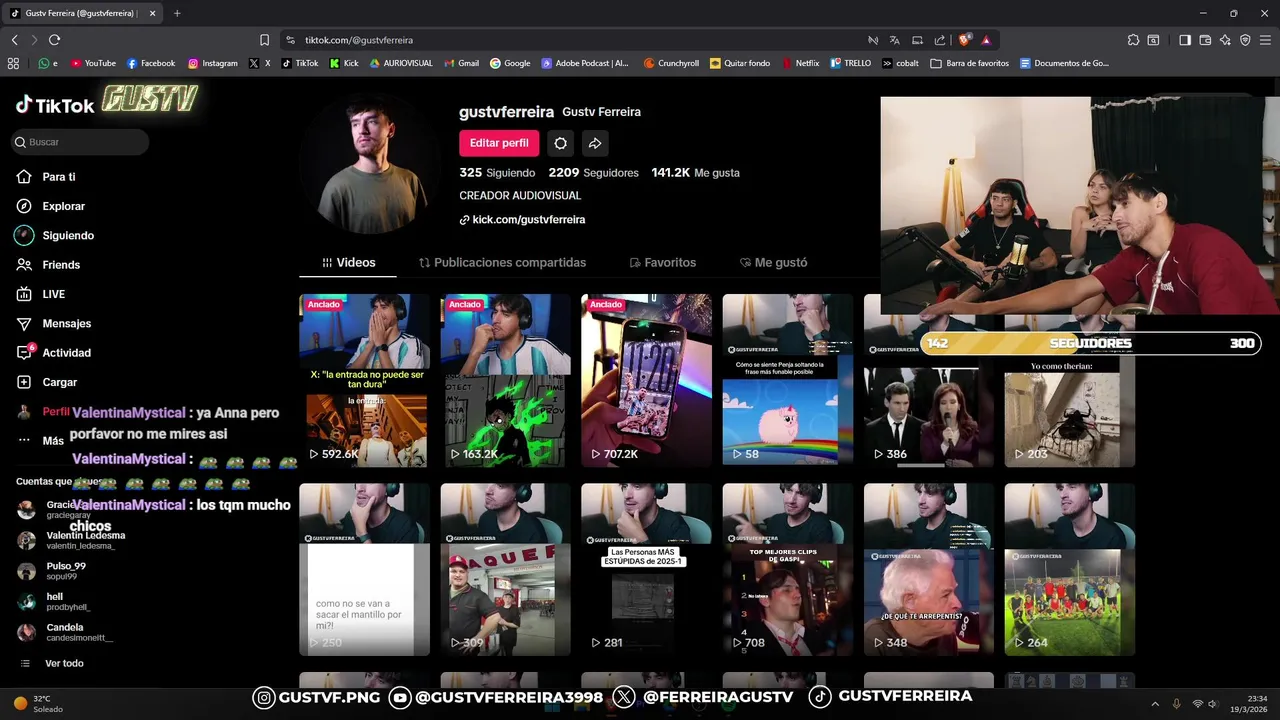Open Netflix bookmark
This screenshot has width=1280, height=720.
800,63
